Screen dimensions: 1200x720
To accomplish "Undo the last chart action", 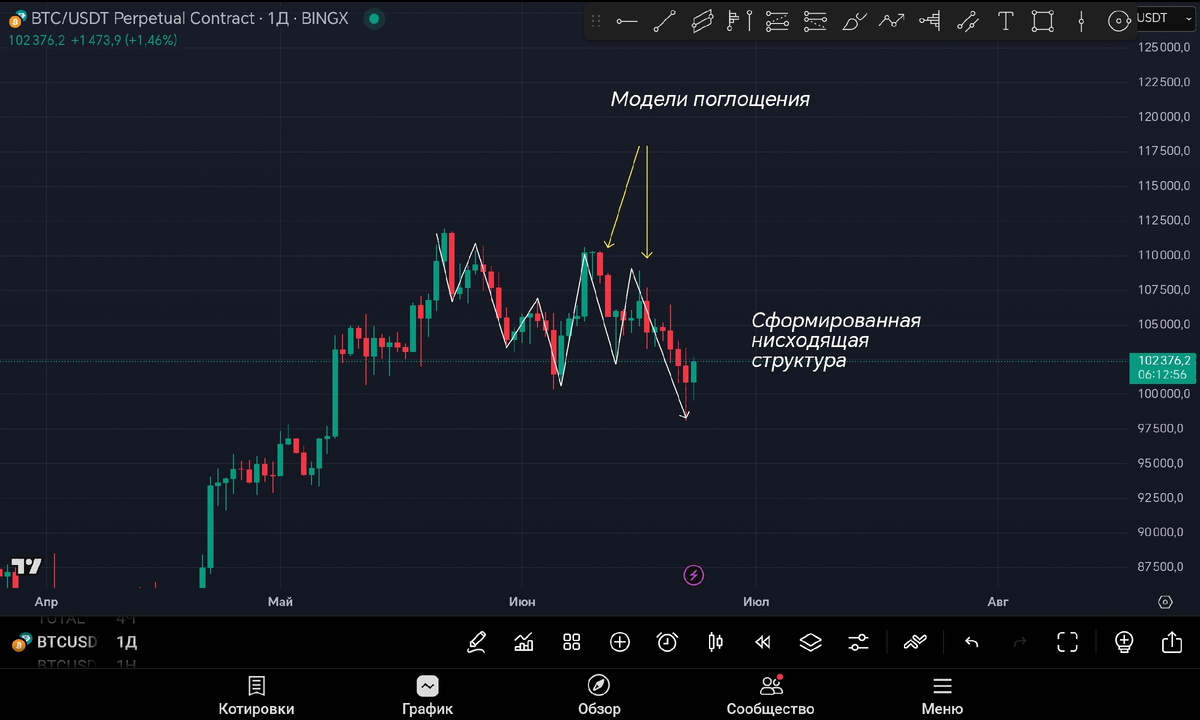I will tap(971, 642).
